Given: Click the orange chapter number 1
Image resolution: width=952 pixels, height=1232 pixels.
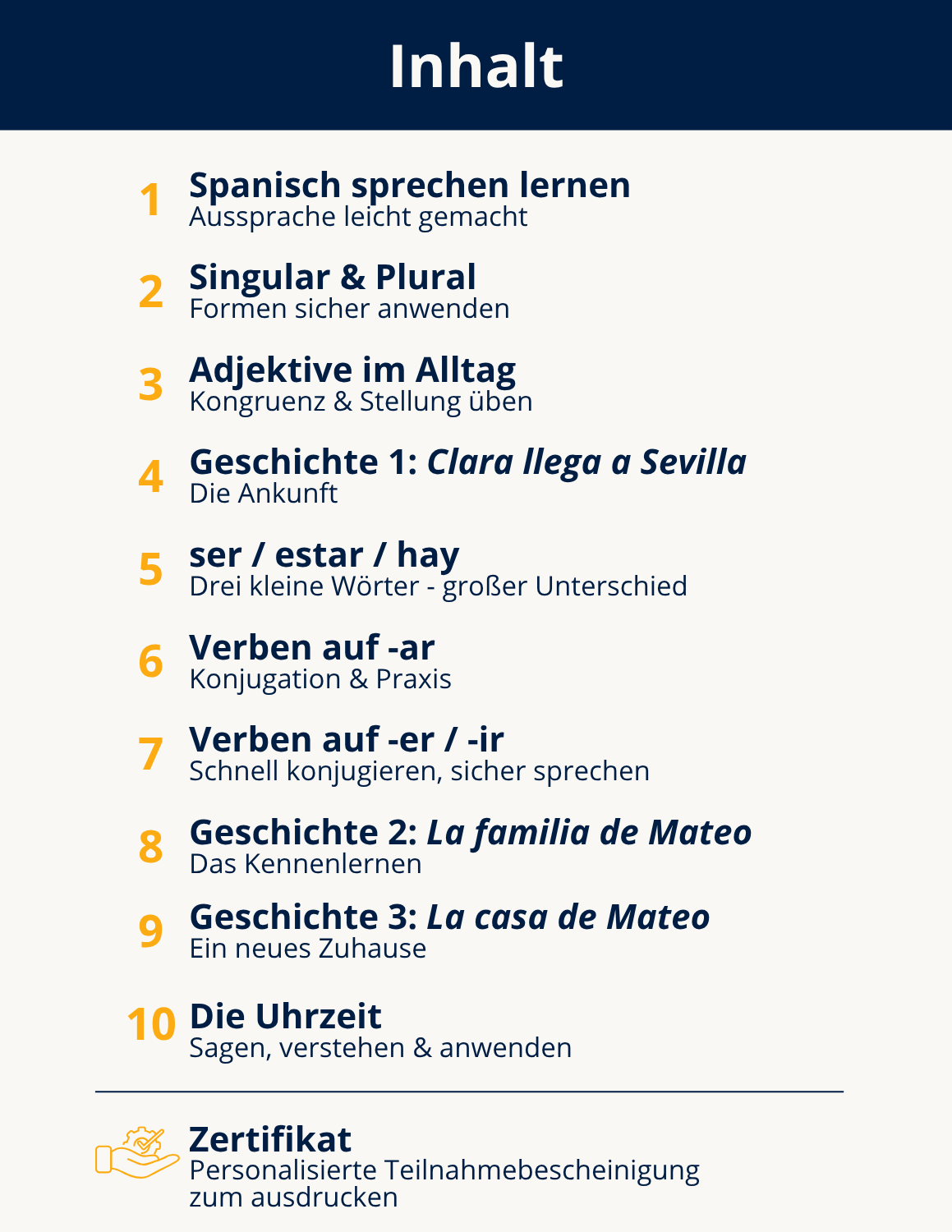Looking at the screenshot, I should coord(150,200).
